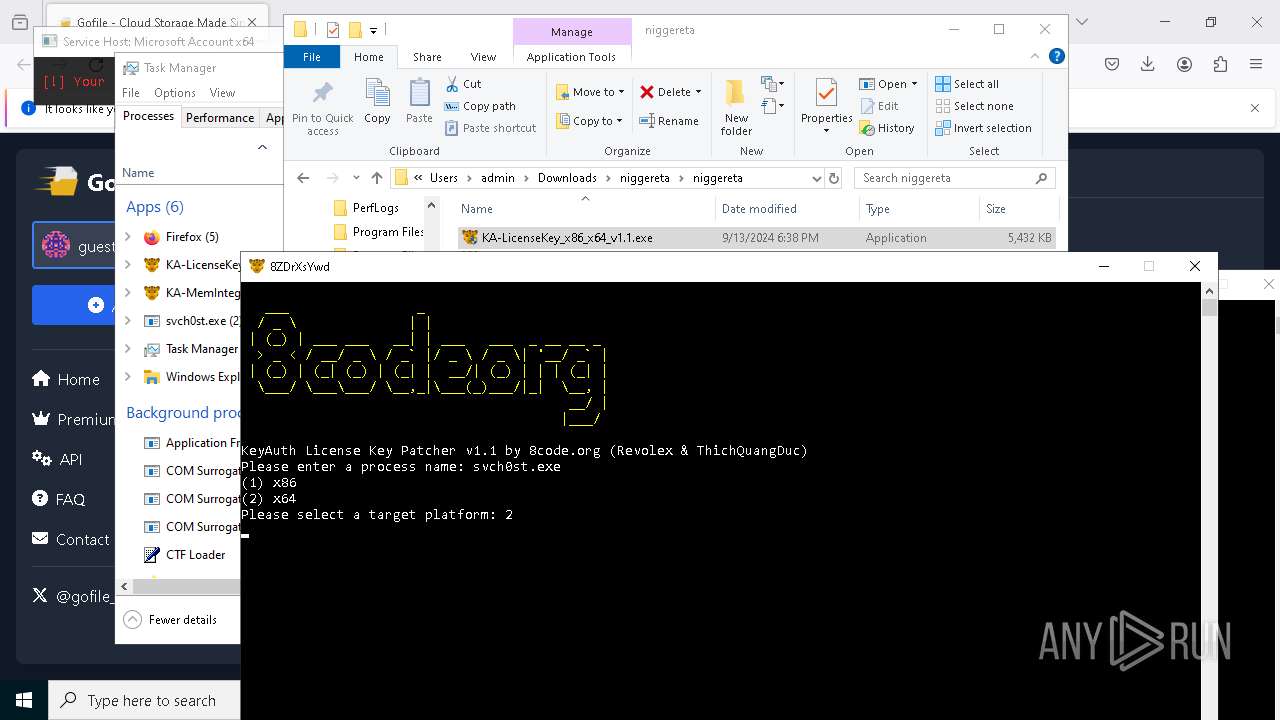Click Invert selection in ribbon

[x=983, y=128]
